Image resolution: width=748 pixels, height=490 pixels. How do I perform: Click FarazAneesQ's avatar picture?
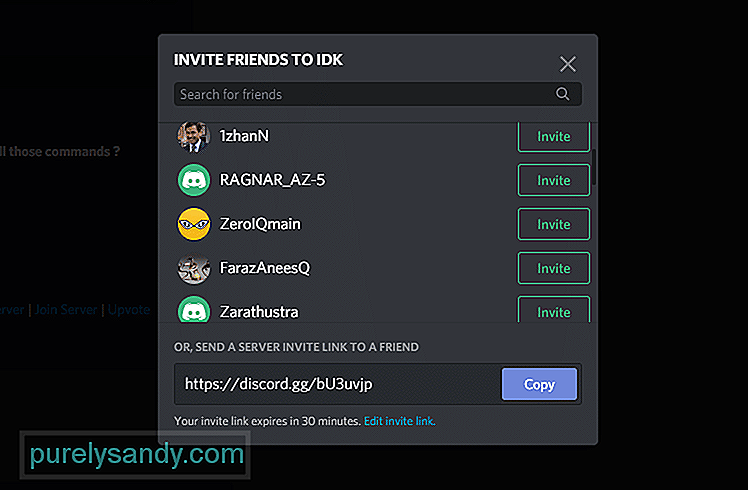[194, 268]
